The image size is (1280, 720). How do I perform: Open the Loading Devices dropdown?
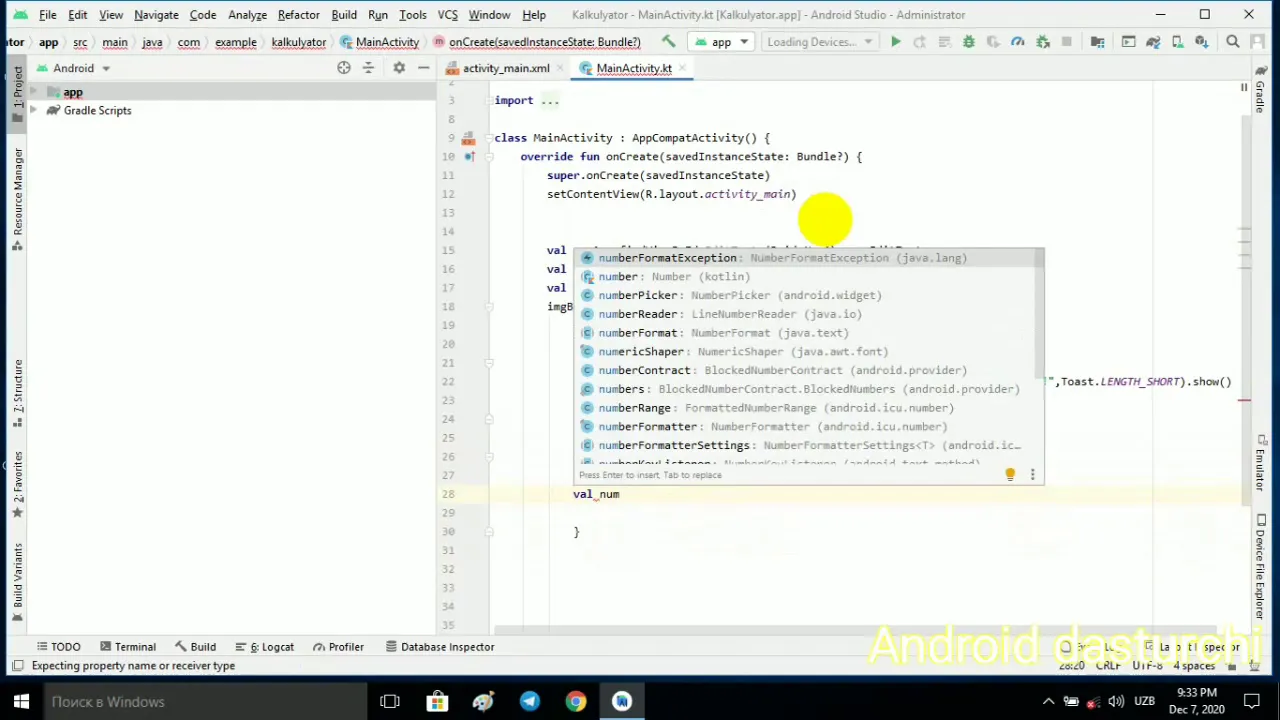tap(819, 42)
